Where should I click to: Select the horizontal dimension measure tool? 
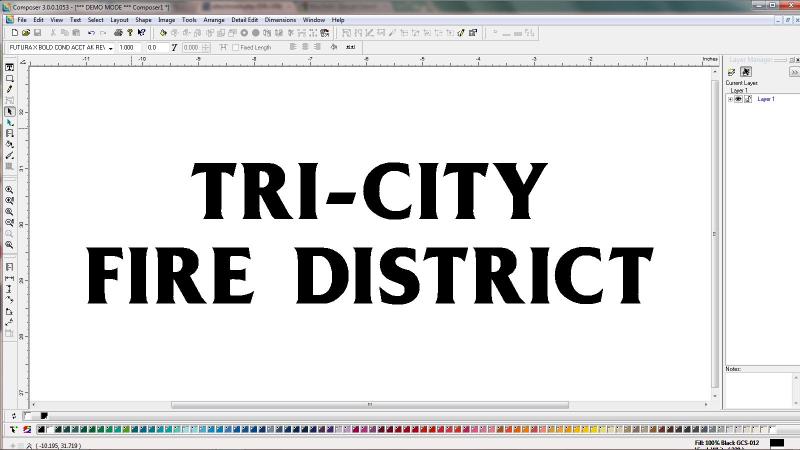coord(9,278)
